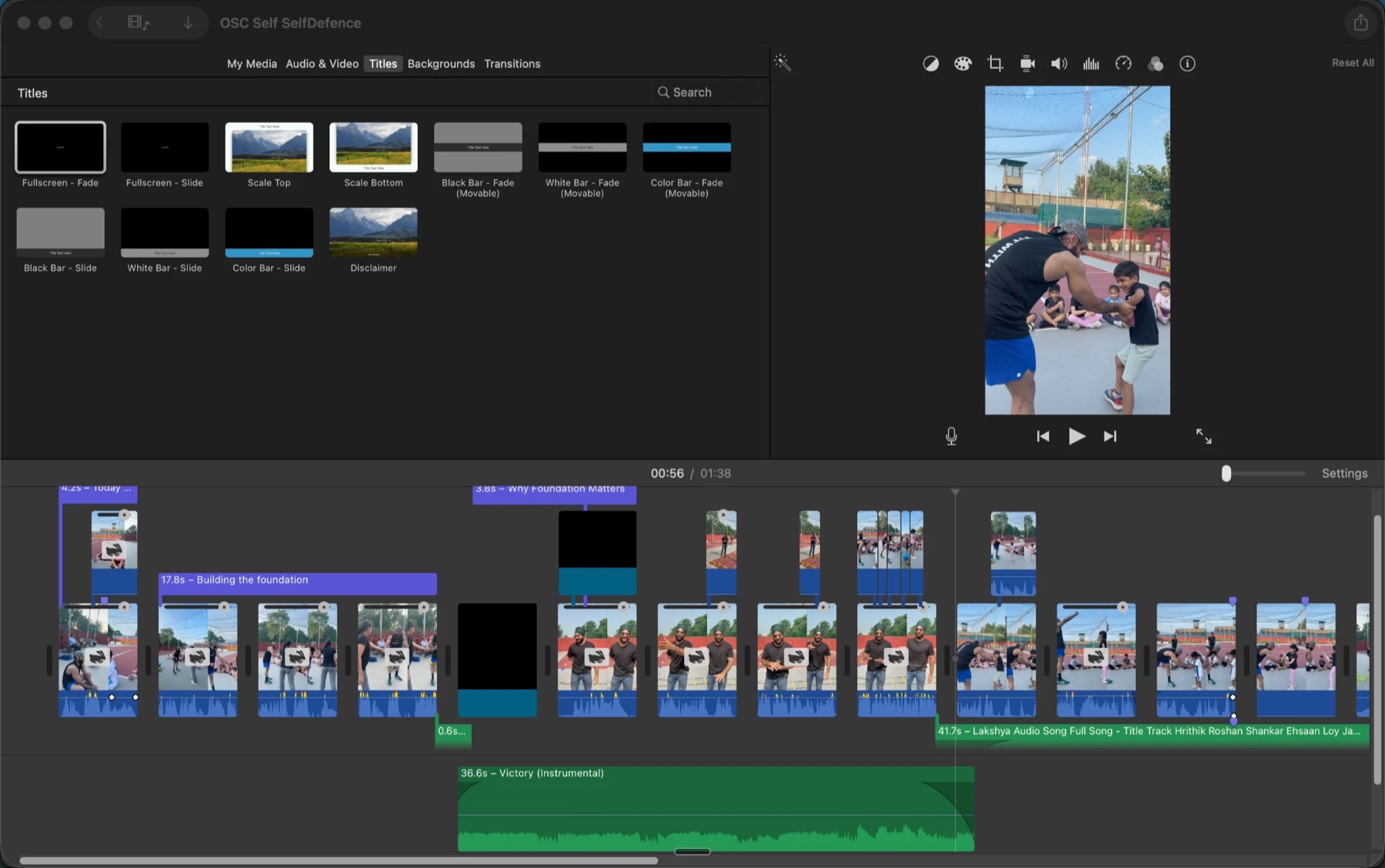
Task: Switch to My Media tab
Action: coord(252,64)
